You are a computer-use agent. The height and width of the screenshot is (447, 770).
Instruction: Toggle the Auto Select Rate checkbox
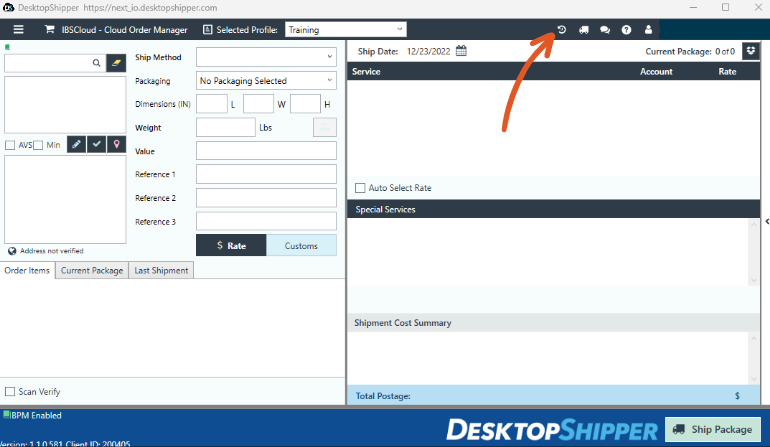pos(360,188)
